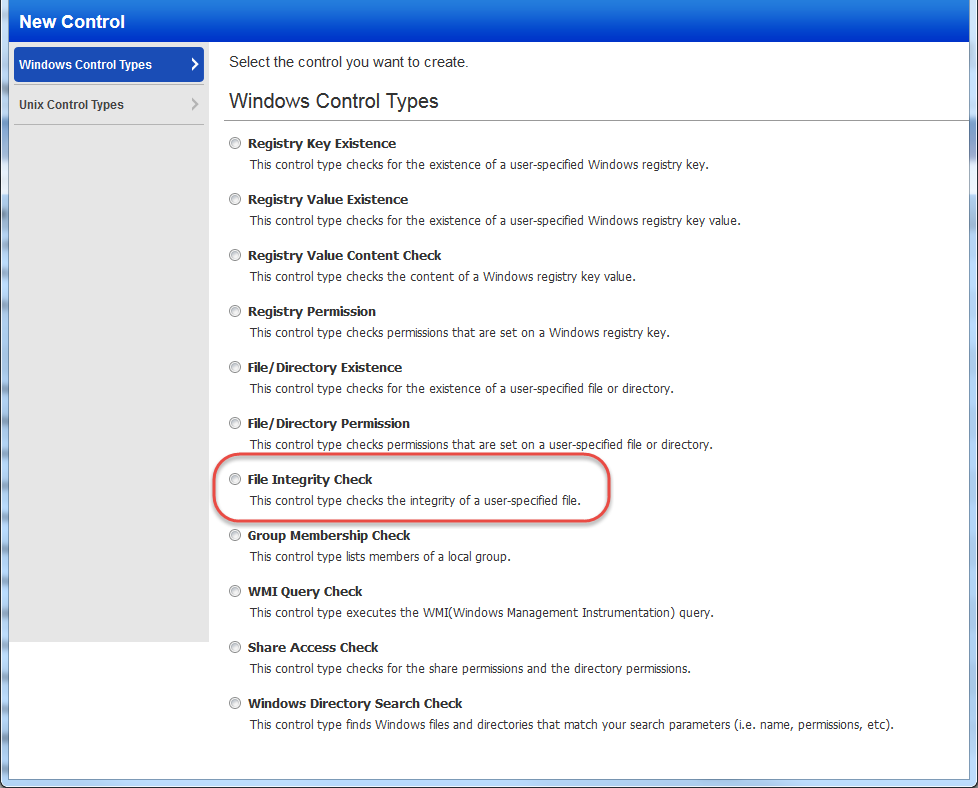This screenshot has height=788, width=978.
Task: Select the Registry Permission option
Action: 234,311
